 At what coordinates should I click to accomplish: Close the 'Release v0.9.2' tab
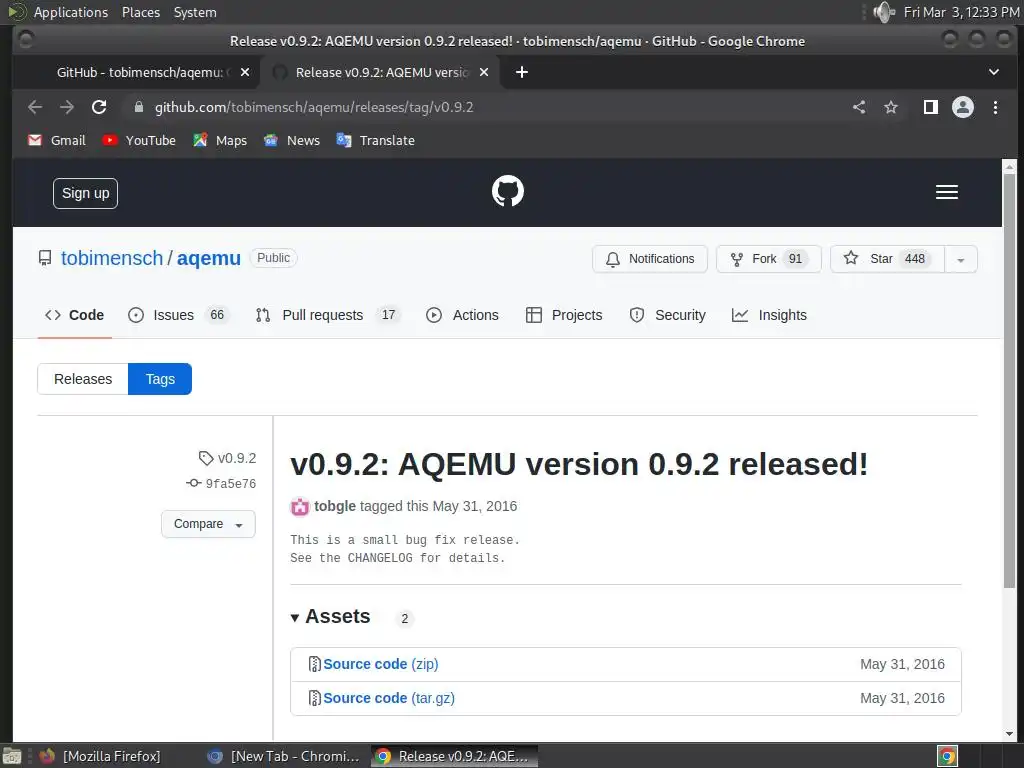tap(484, 72)
